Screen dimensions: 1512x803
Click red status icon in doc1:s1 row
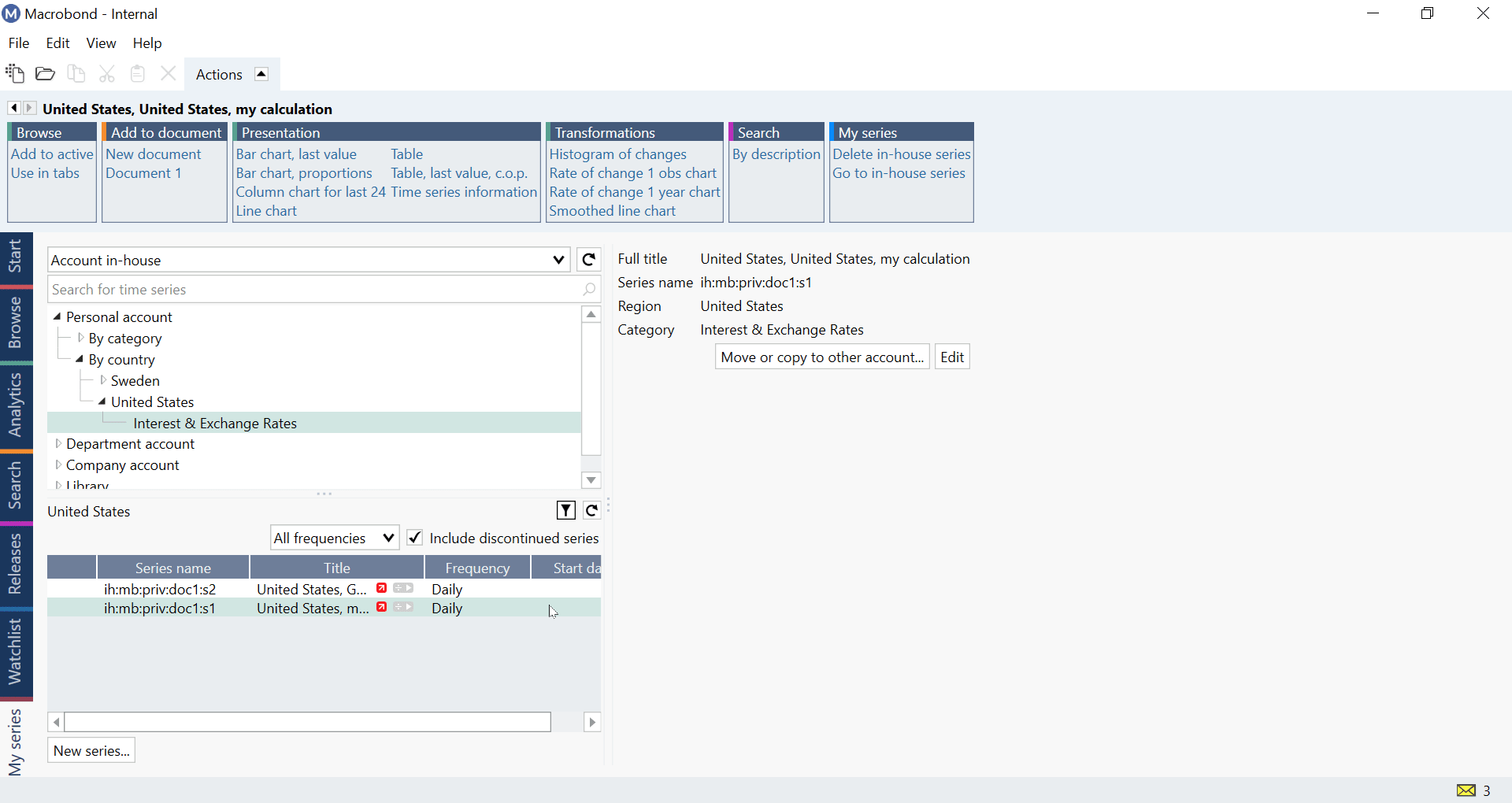[x=382, y=607]
